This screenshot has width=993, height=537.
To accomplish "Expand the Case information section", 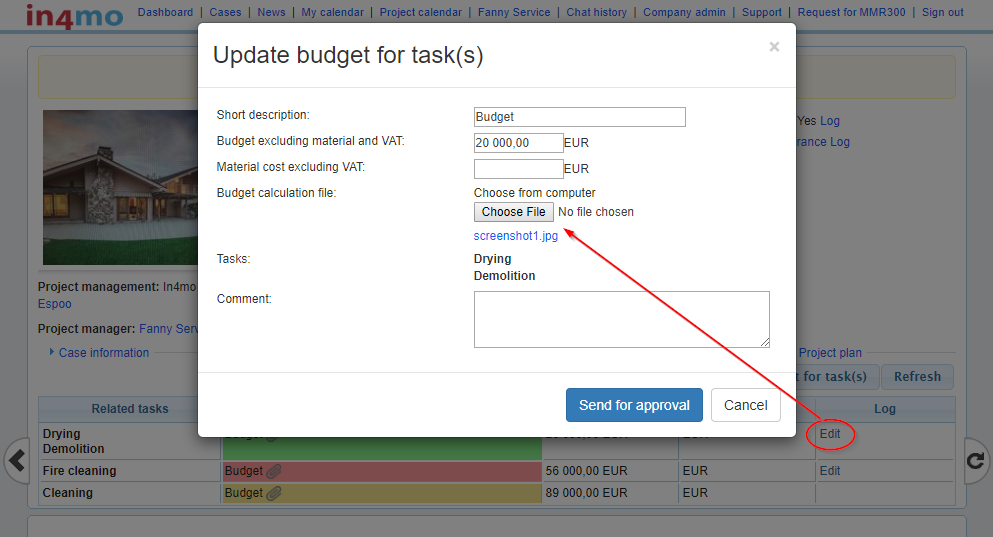I will coord(103,353).
